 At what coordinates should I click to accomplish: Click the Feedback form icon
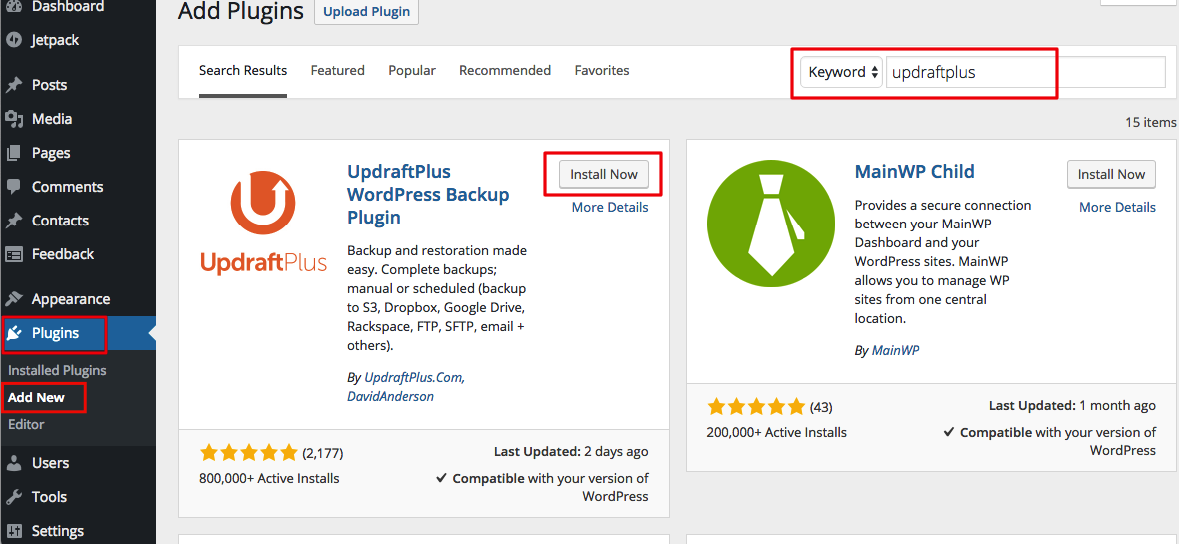14,254
